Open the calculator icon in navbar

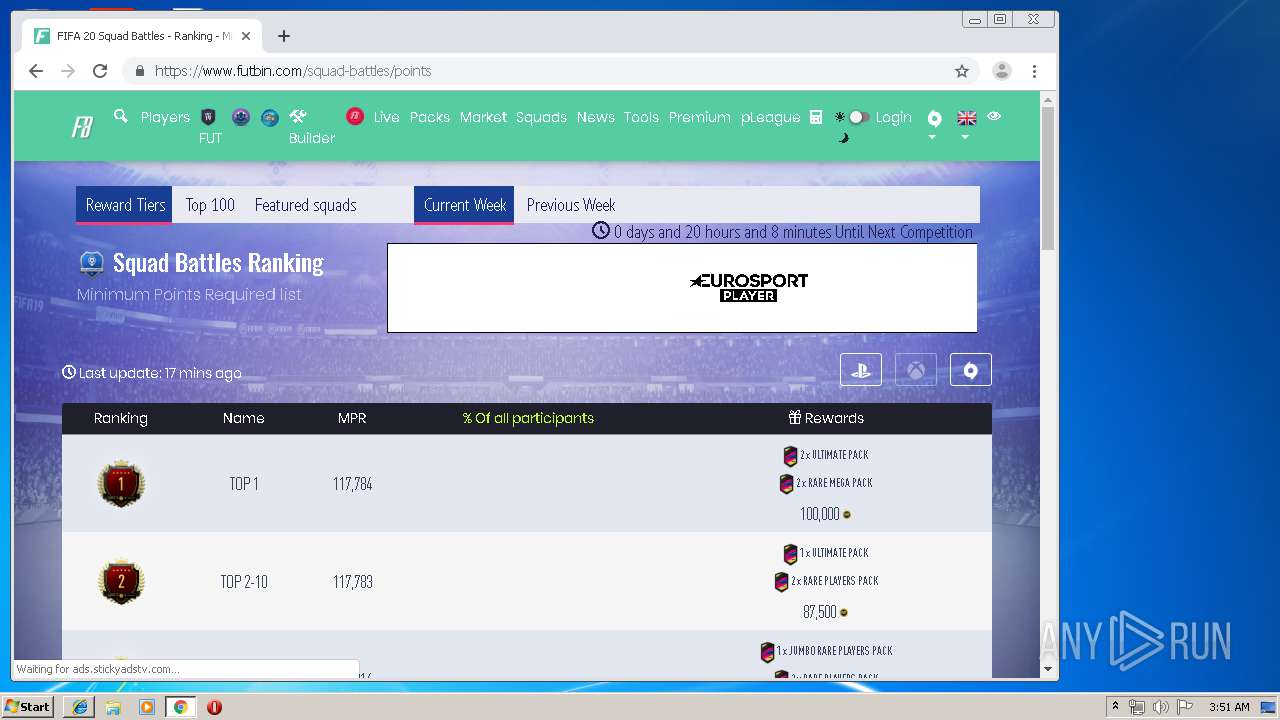tap(816, 117)
